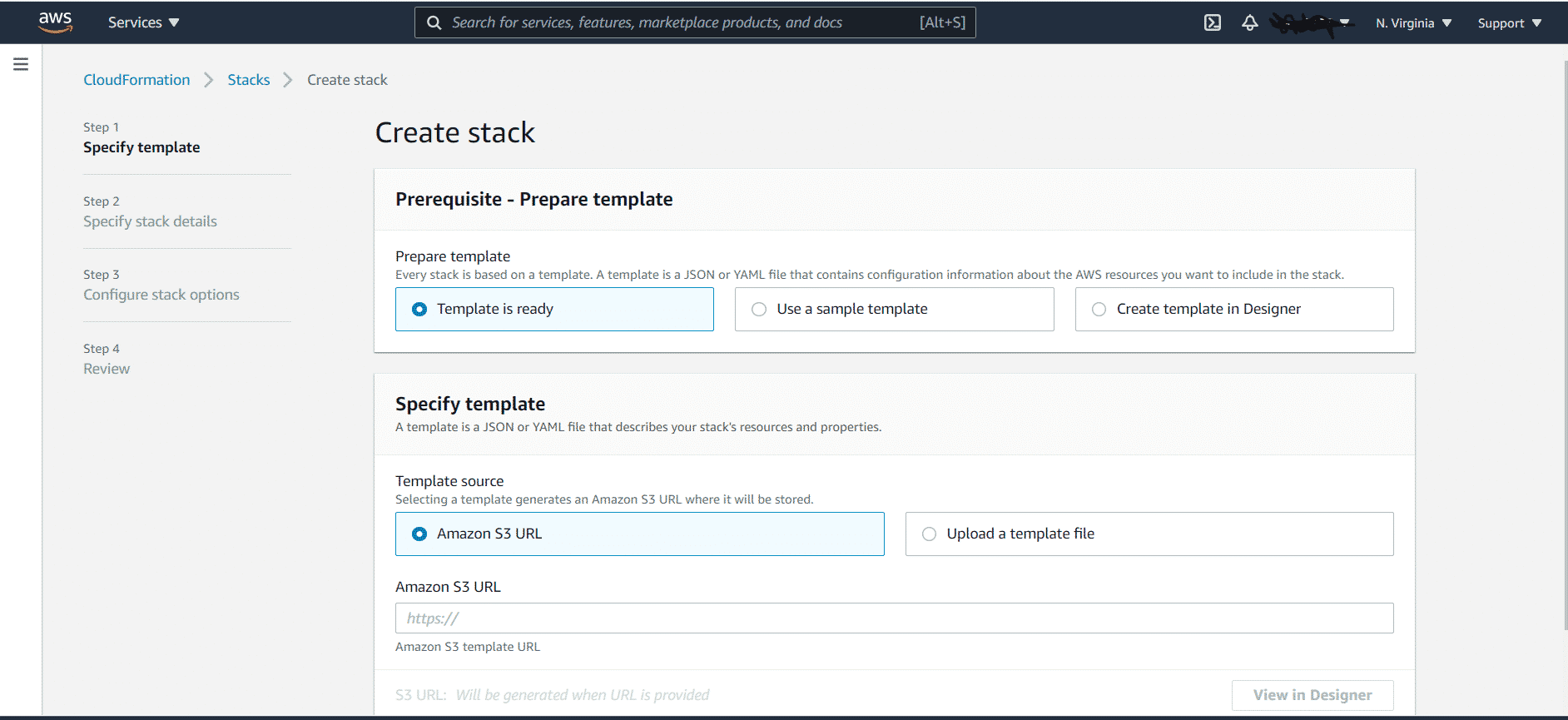Click Step 1 Specify template

pos(141,138)
